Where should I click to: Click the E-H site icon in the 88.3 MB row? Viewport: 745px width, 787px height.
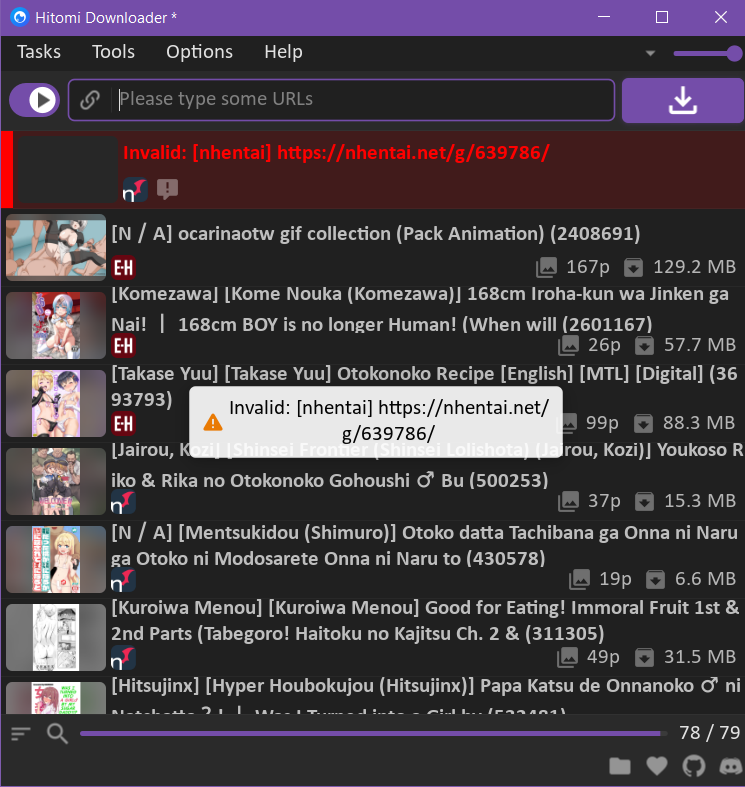(x=123, y=424)
